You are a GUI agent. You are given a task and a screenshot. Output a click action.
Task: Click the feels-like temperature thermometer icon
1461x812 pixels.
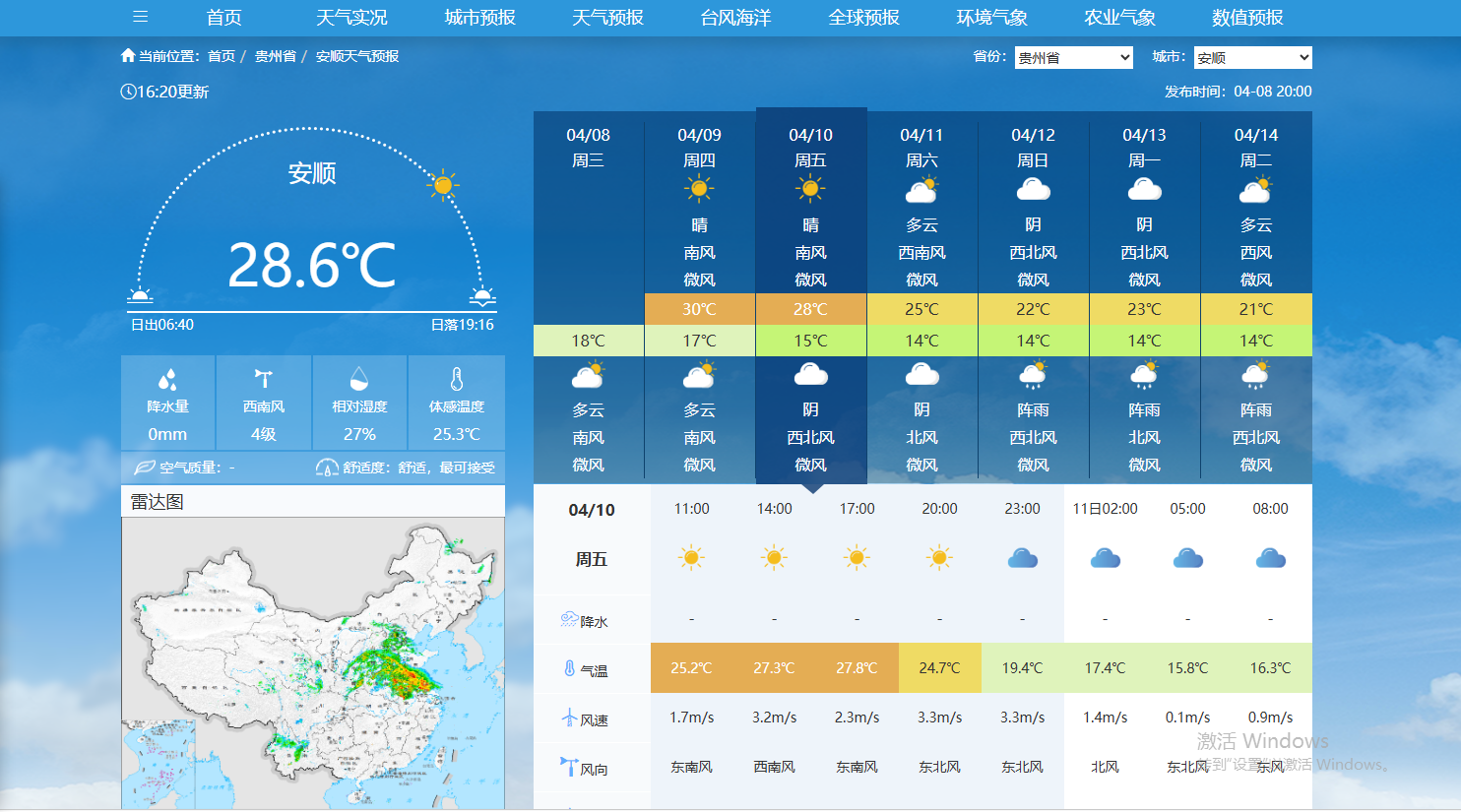coord(456,379)
